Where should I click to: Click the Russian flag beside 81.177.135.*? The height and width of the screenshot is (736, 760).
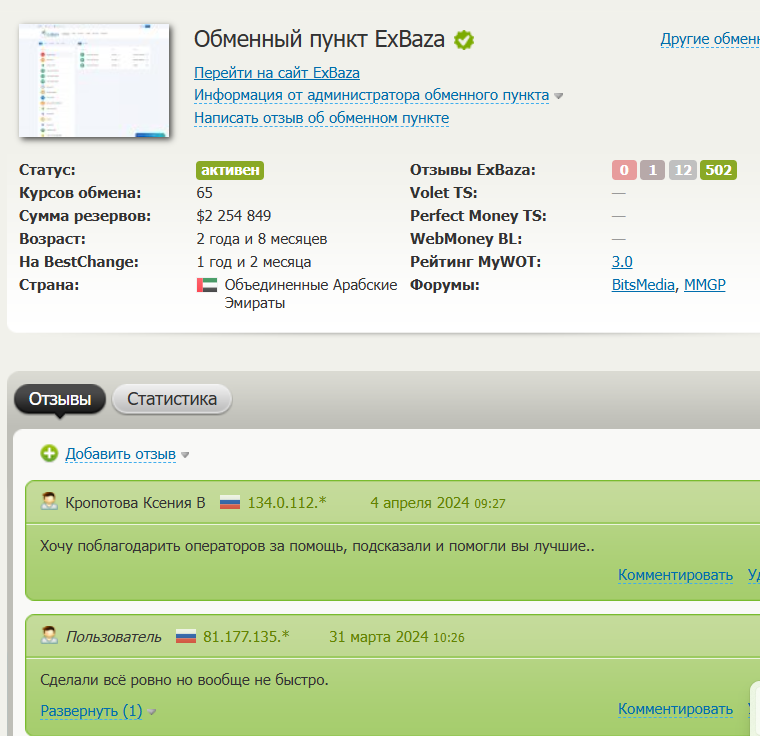186,636
